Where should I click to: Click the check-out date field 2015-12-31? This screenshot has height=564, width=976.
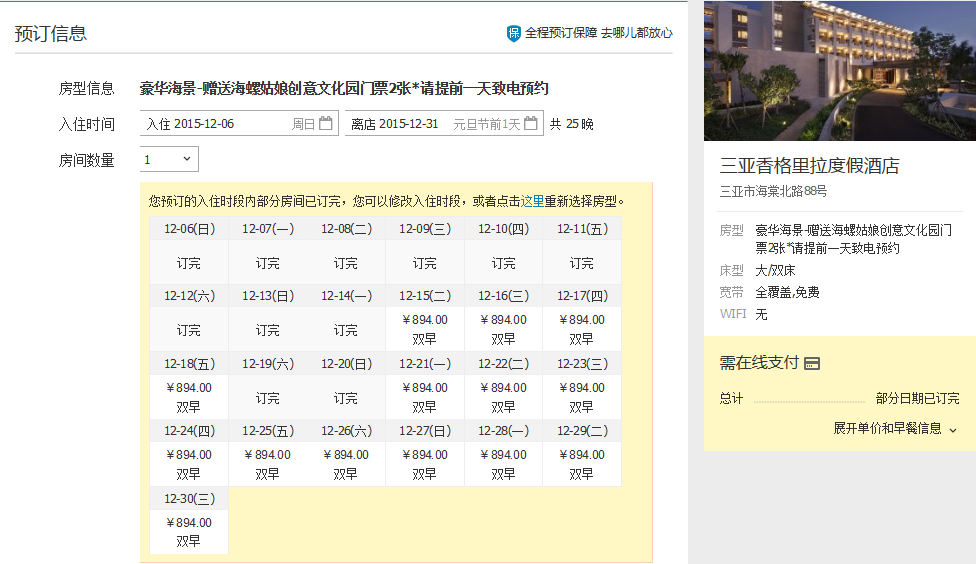pyautogui.click(x=410, y=124)
